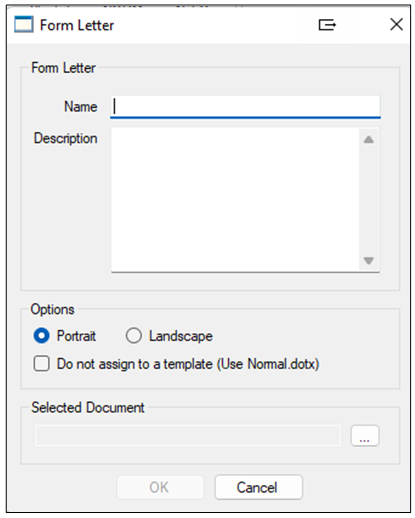Click the Selected Document group heading
This screenshot has height=518, width=415.
pos(88,408)
